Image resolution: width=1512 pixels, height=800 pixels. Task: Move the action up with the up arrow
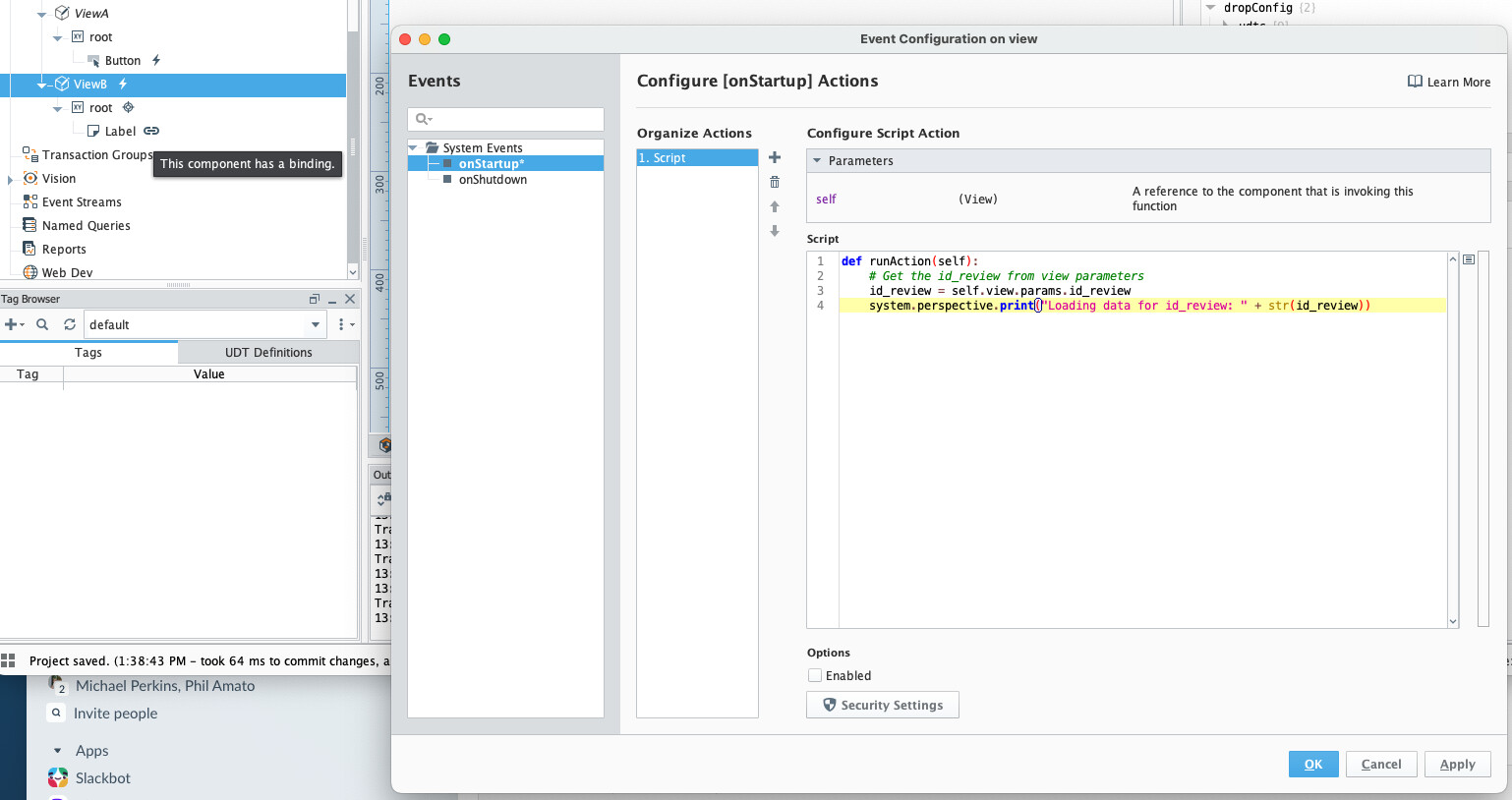775,206
